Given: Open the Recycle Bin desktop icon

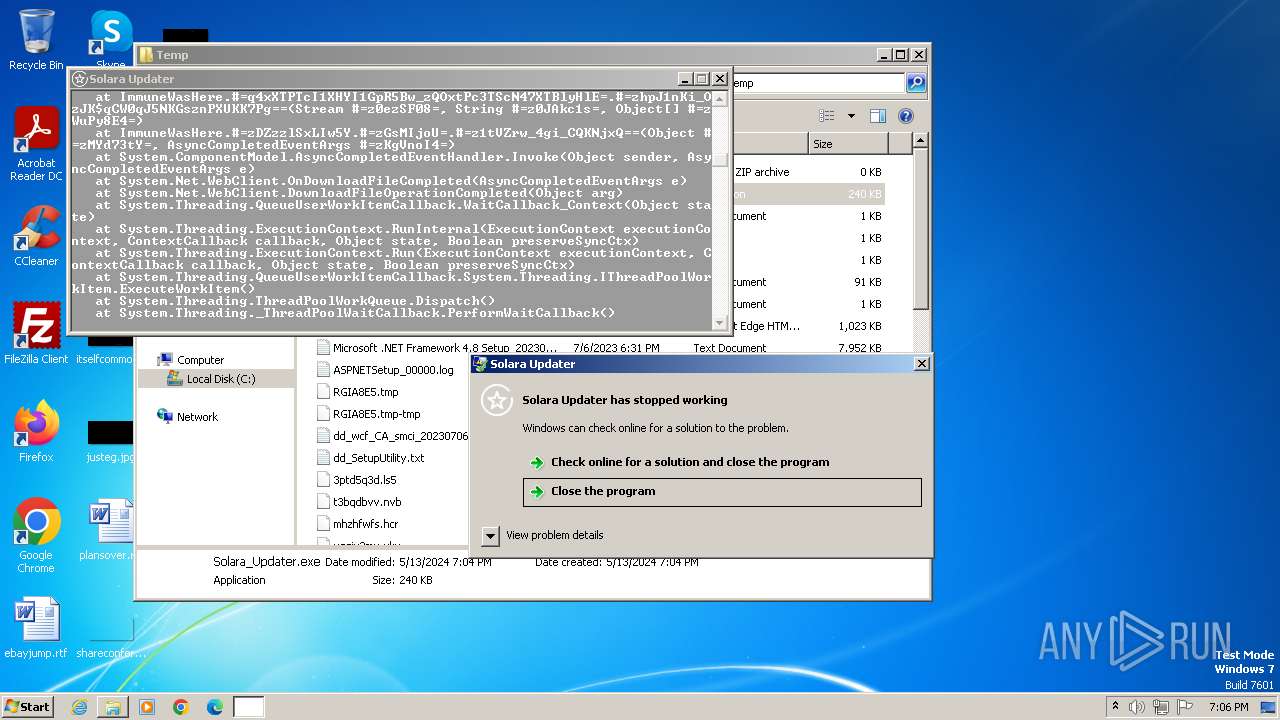Looking at the screenshot, I should click(x=36, y=40).
